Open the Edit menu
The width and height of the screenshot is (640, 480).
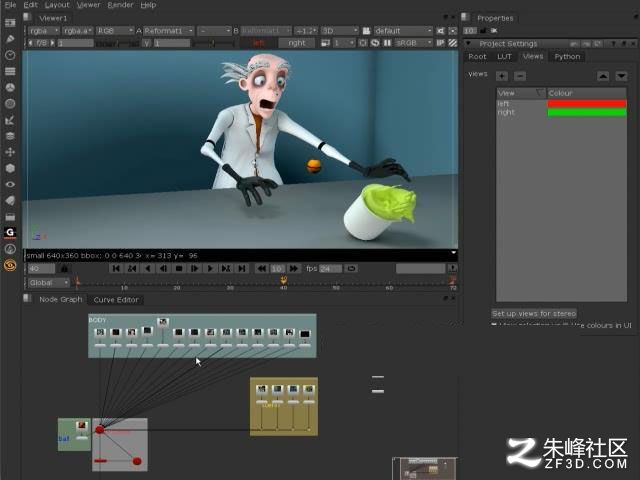[x=31, y=5]
